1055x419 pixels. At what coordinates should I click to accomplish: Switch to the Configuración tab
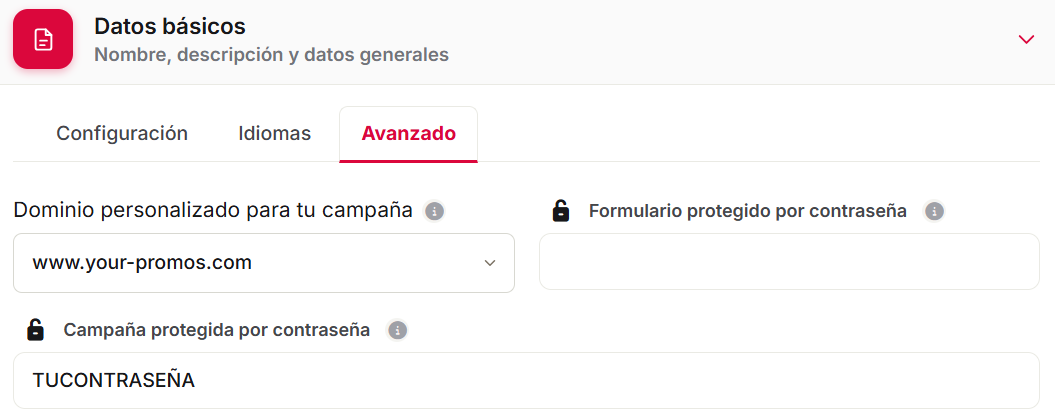point(122,133)
